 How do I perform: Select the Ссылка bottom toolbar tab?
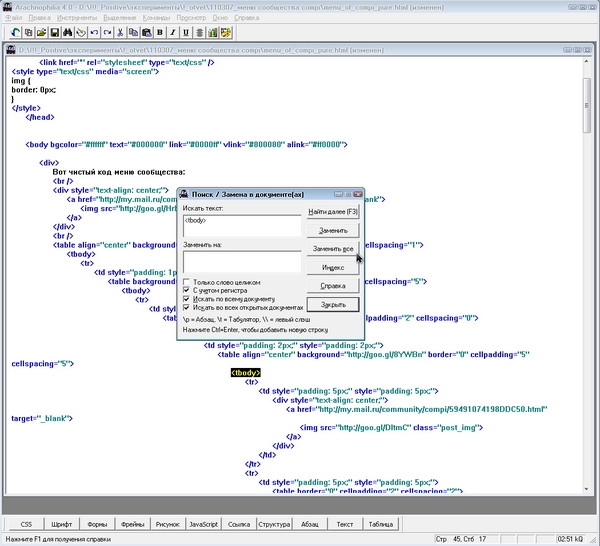[239, 524]
